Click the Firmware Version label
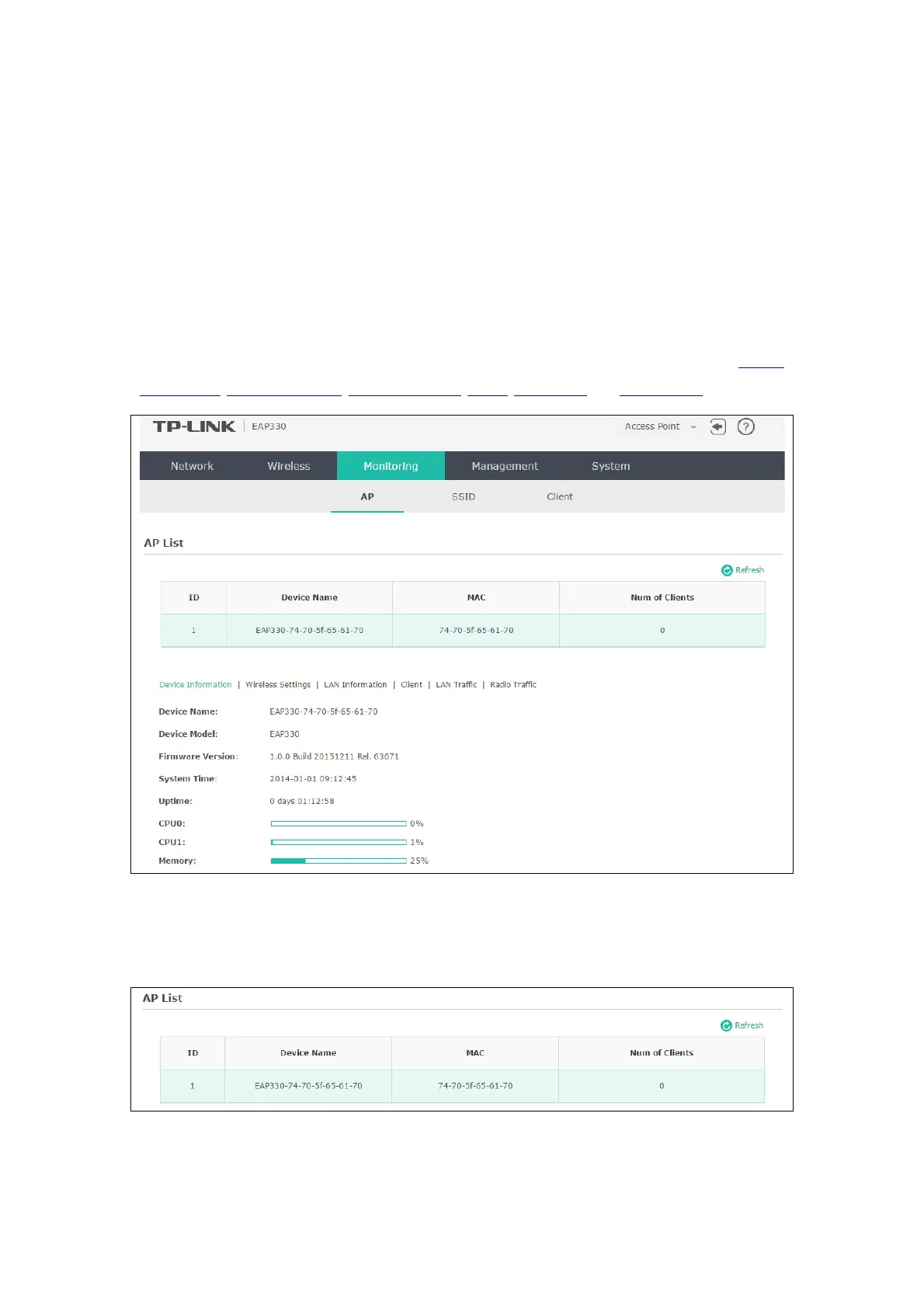 (198, 756)
